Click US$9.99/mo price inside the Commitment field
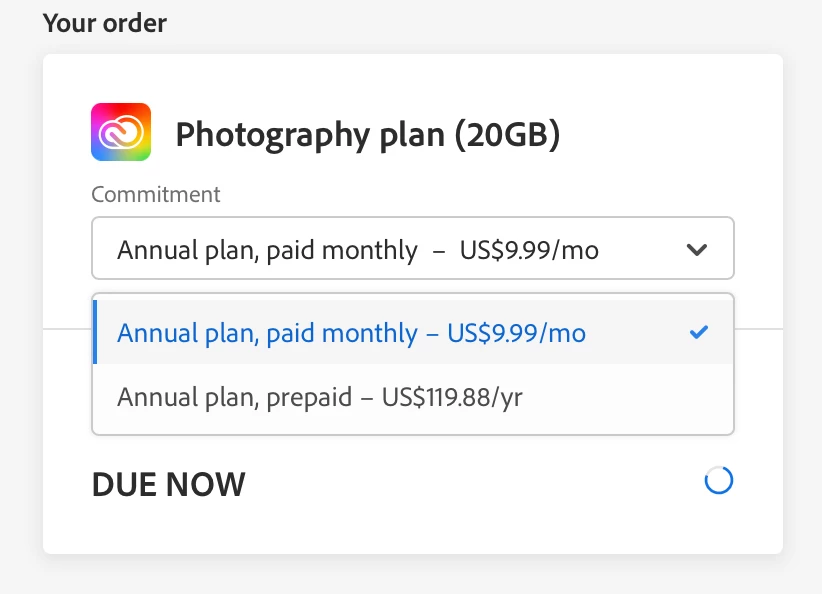 click(529, 250)
